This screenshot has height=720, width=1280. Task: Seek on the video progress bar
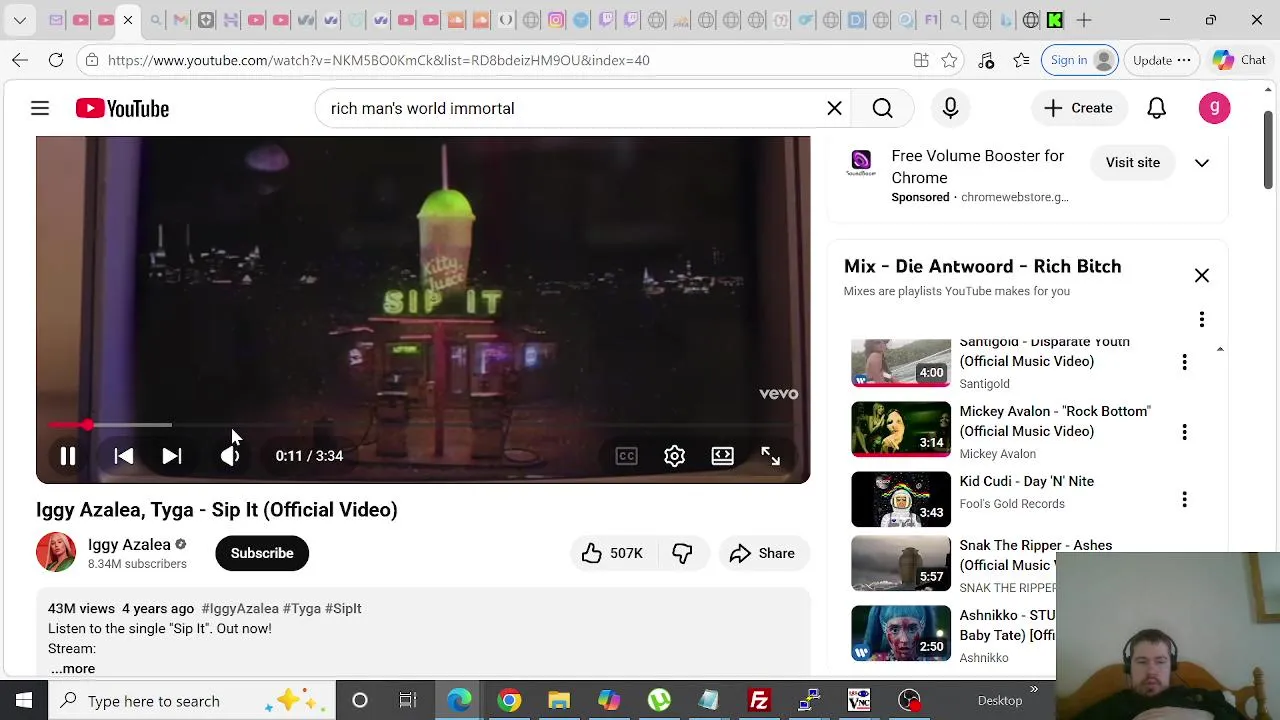point(422,425)
